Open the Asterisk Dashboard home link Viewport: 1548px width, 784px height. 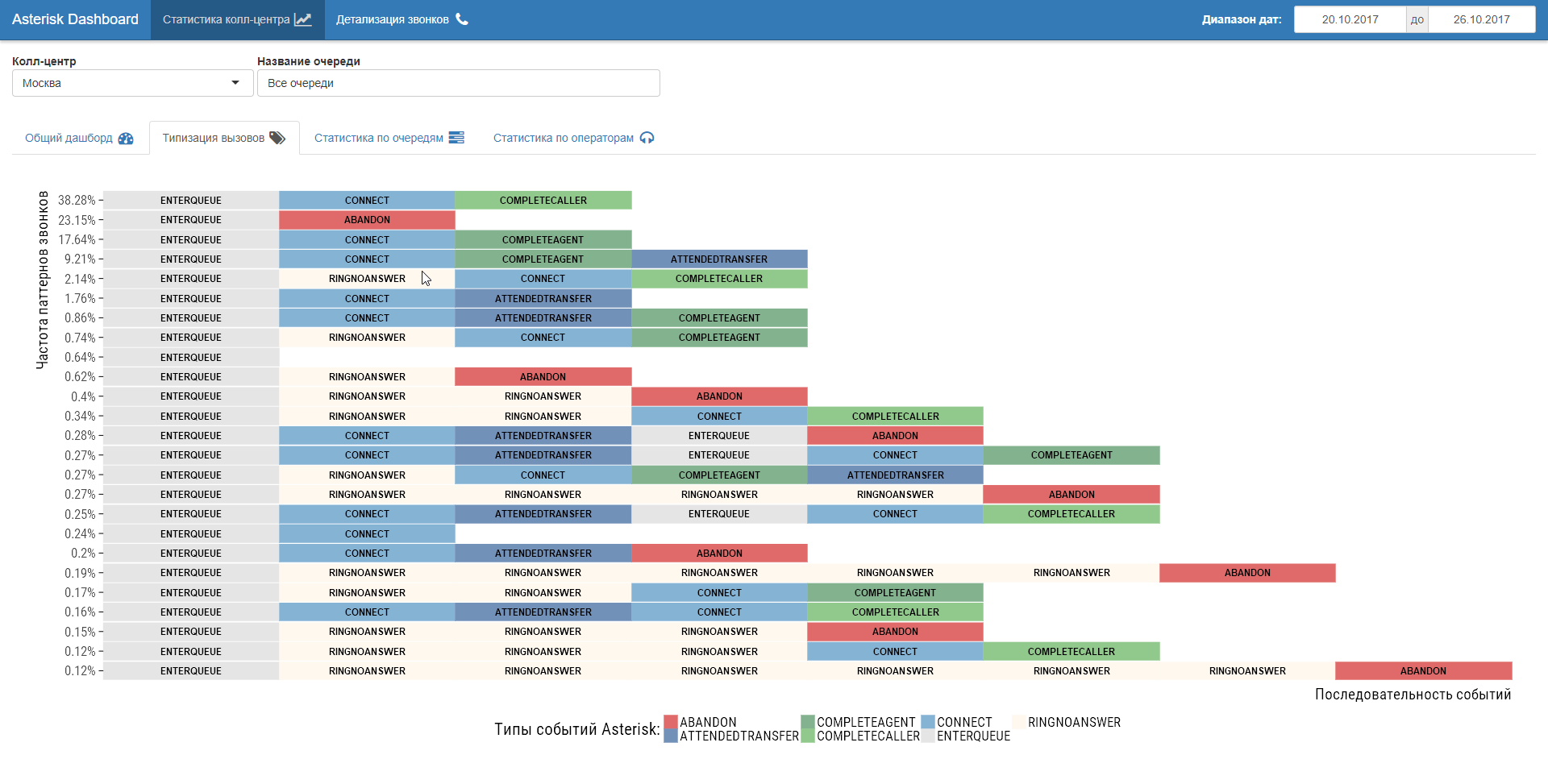click(75, 19)
